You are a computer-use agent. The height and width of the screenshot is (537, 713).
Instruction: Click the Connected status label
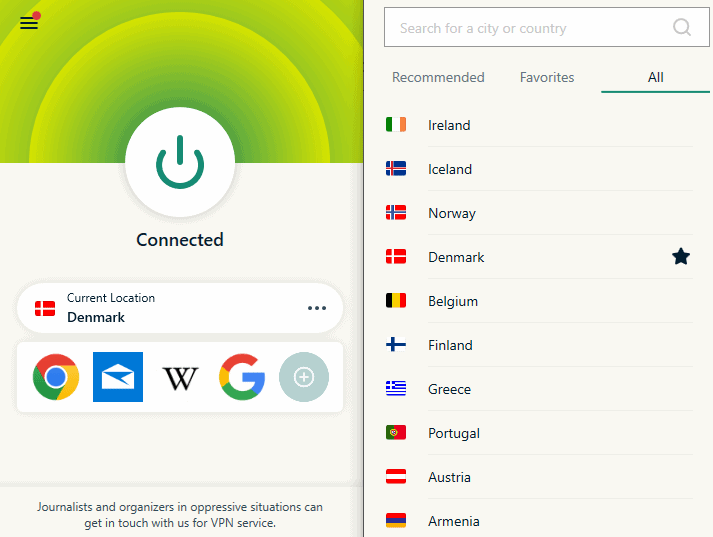click(180, 240)
